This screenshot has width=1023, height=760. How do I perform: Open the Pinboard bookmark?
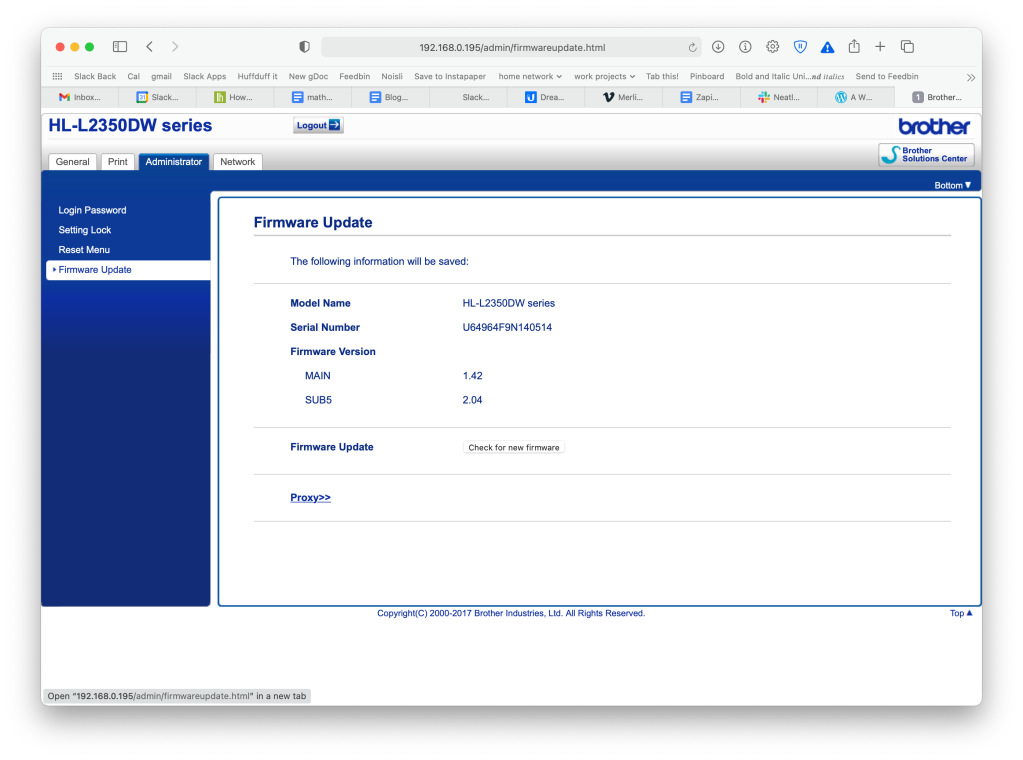pos(707,76)
